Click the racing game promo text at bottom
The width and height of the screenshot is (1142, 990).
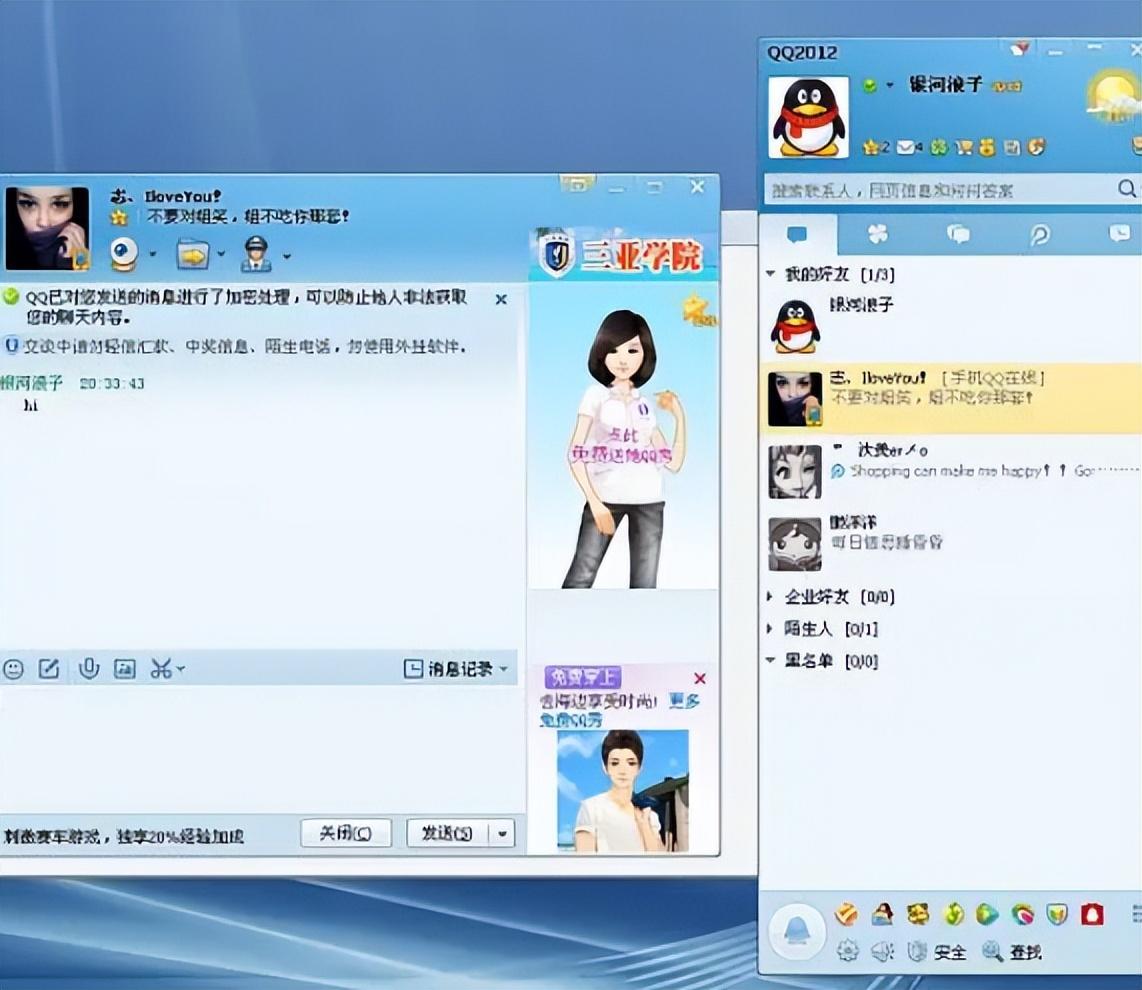pyautogui.click(x=123, y=836)
